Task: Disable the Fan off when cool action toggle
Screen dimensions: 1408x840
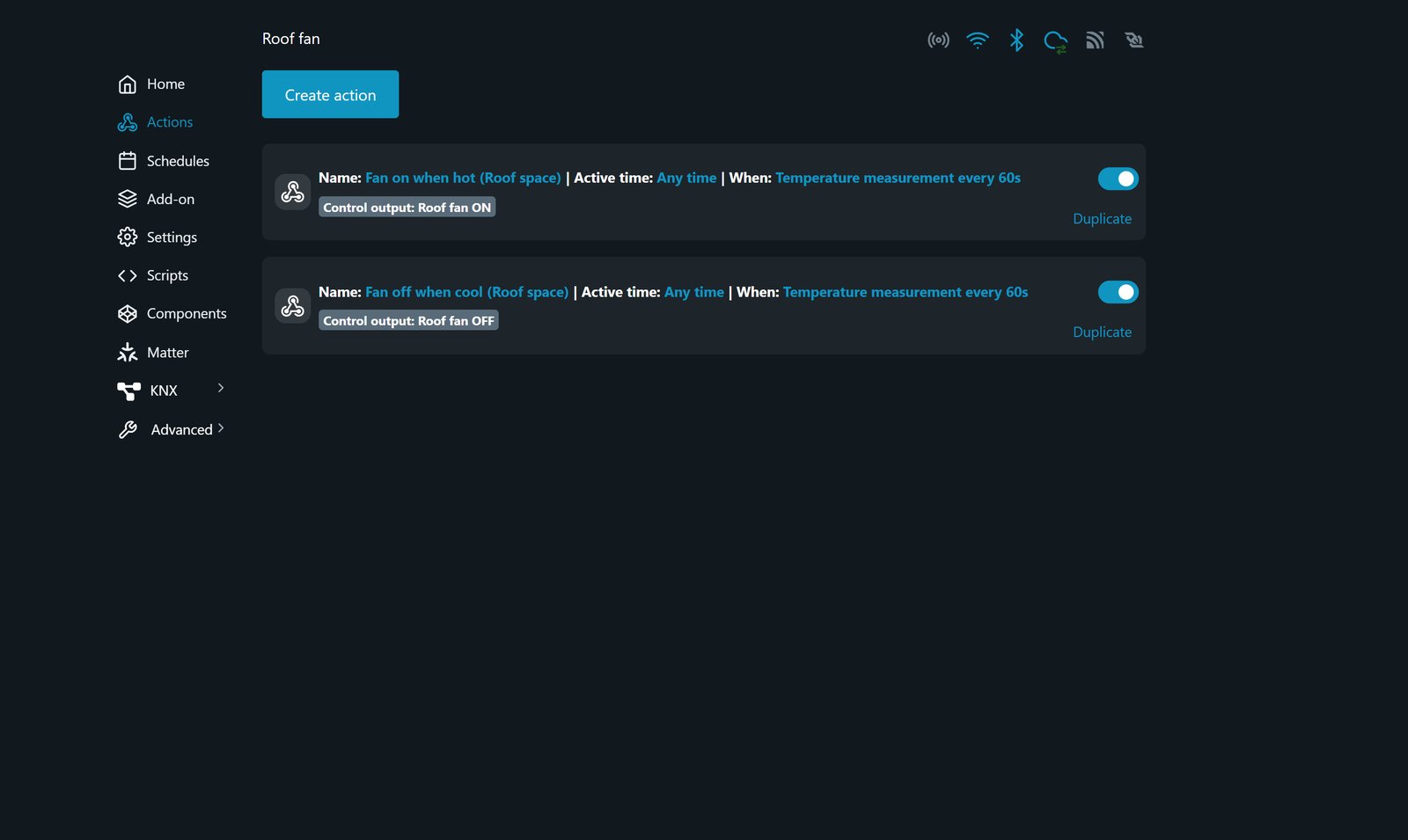Action: click(x=1118, y=292)
